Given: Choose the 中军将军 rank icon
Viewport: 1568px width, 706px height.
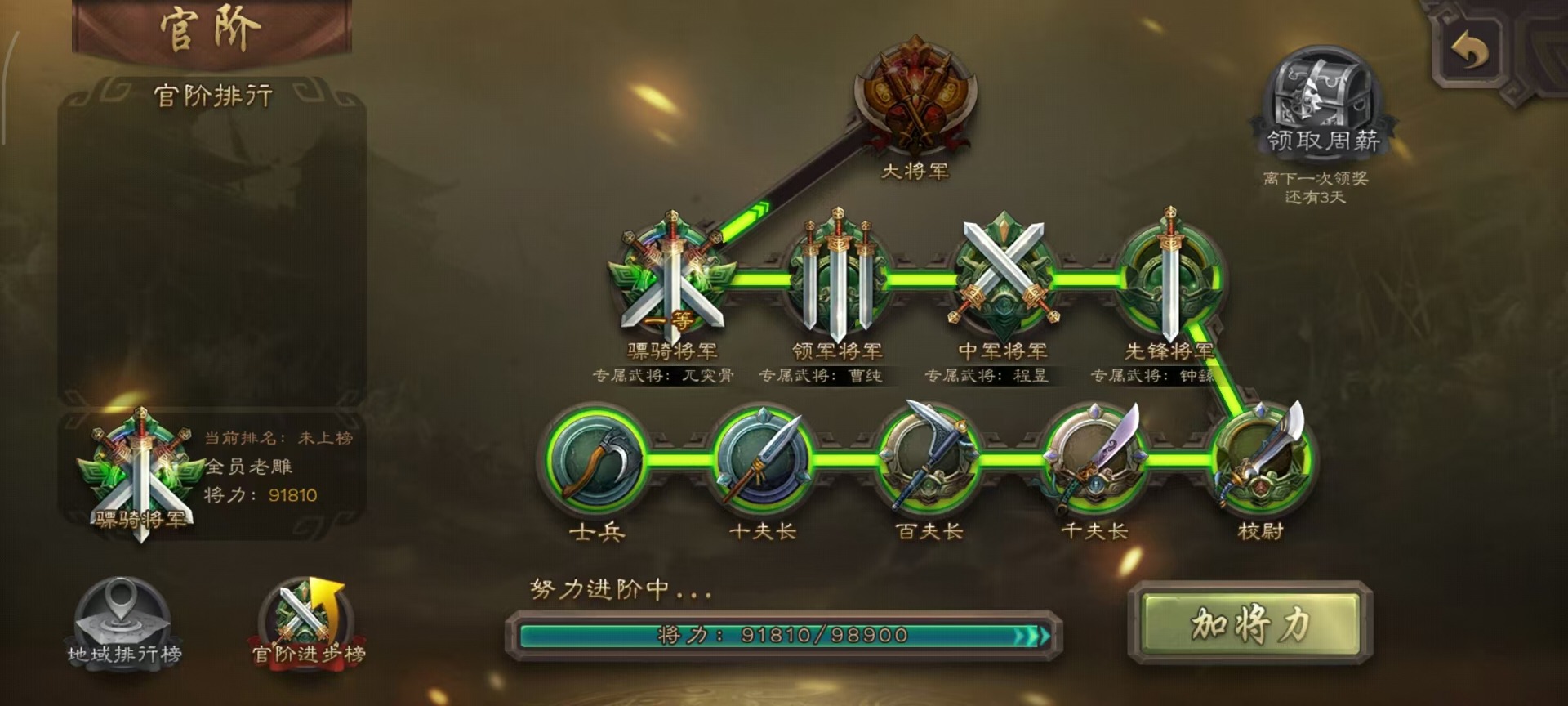Looking at the screenshot, I should [1003, 274].
